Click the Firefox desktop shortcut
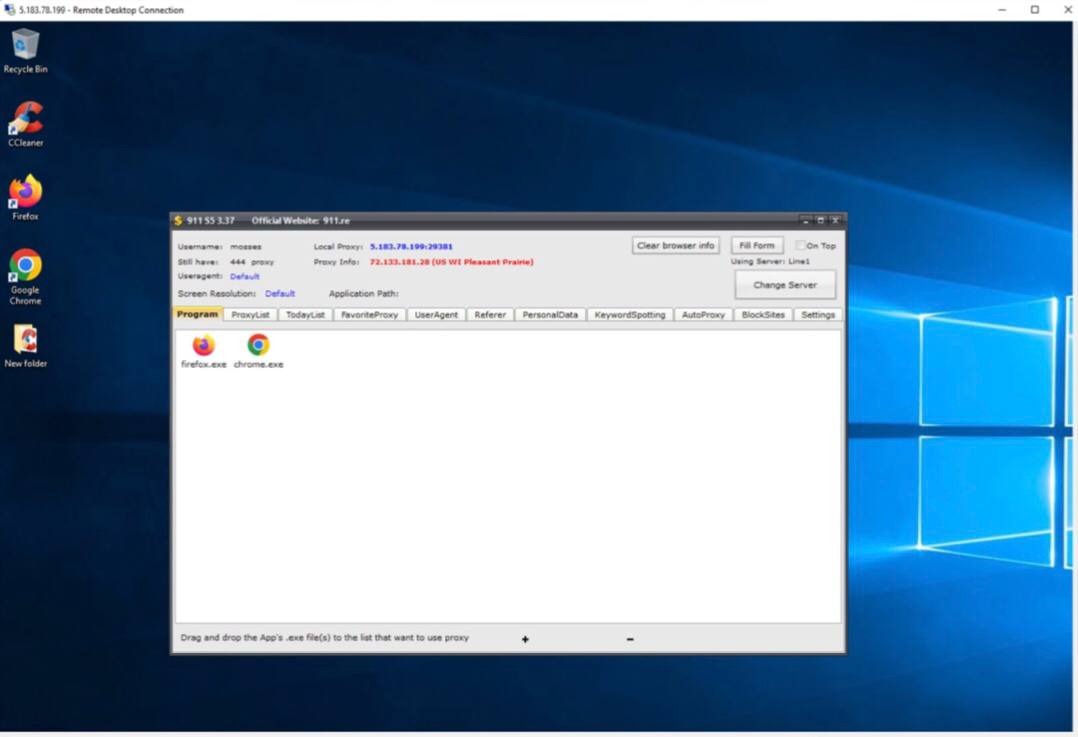Image resolution: width=1078 pixels, height=737 pixels. pyautogui.click(x=25, y=198)
